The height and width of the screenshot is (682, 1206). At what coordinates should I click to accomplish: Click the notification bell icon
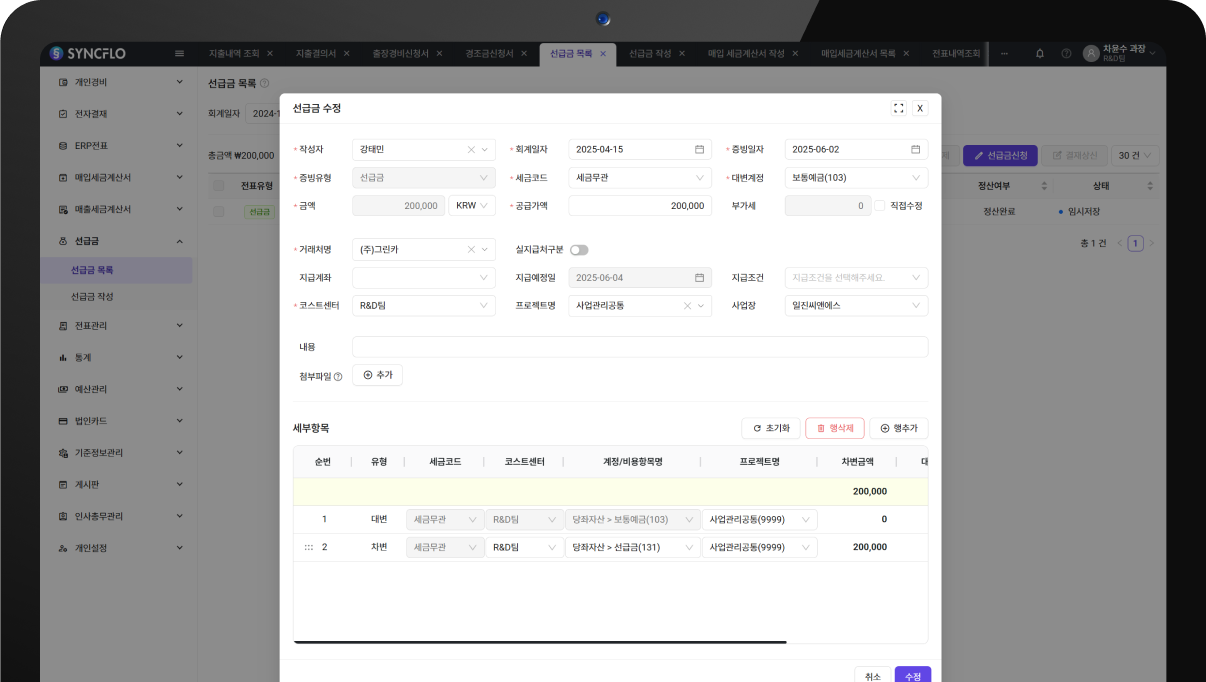[1040, 53]
